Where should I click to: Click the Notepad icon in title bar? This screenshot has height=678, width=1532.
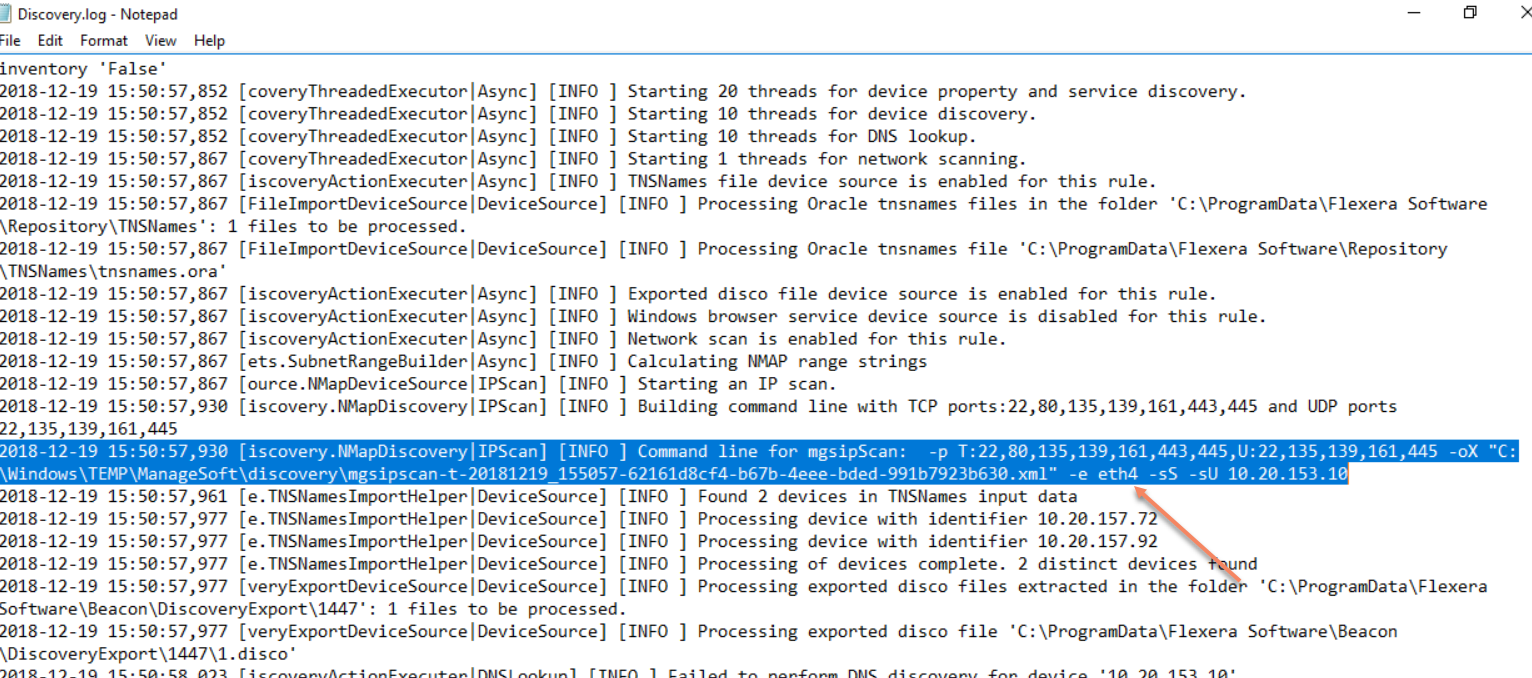pyautogui.click(x=5, y=13)
